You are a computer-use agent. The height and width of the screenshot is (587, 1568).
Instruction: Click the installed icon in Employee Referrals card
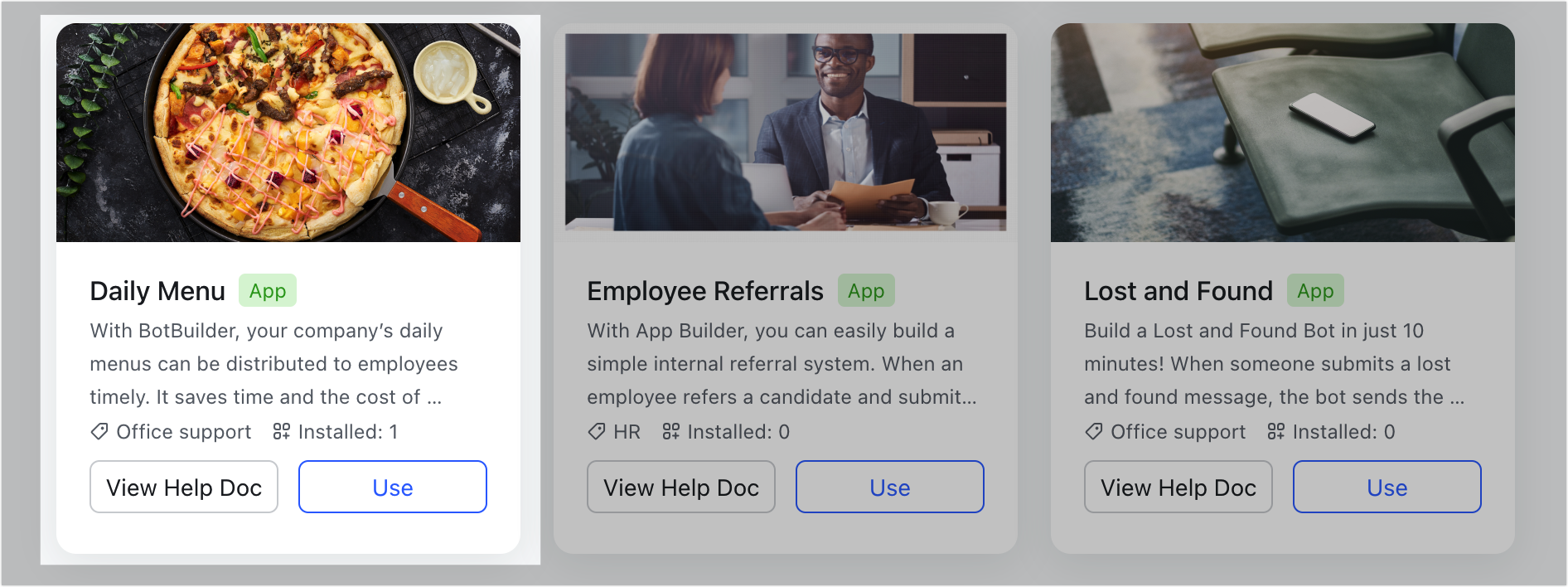pyautogui.click(x=671, y=432)
